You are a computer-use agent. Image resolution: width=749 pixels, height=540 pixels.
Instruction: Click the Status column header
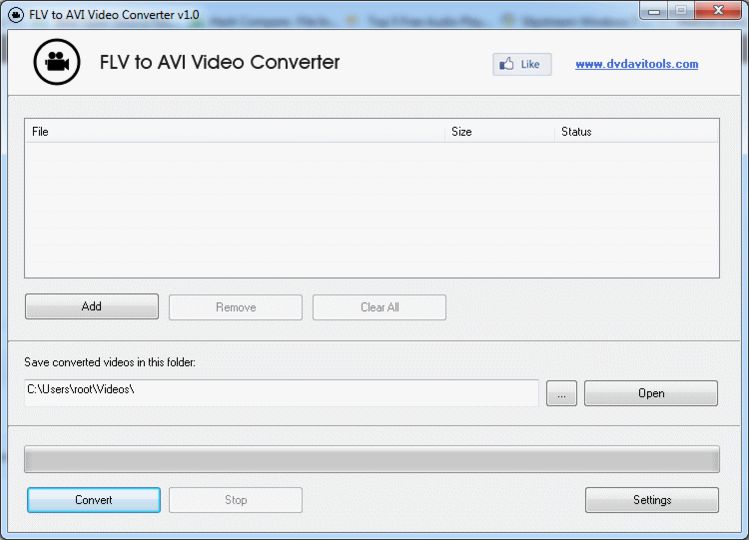(x=636, y=131)
